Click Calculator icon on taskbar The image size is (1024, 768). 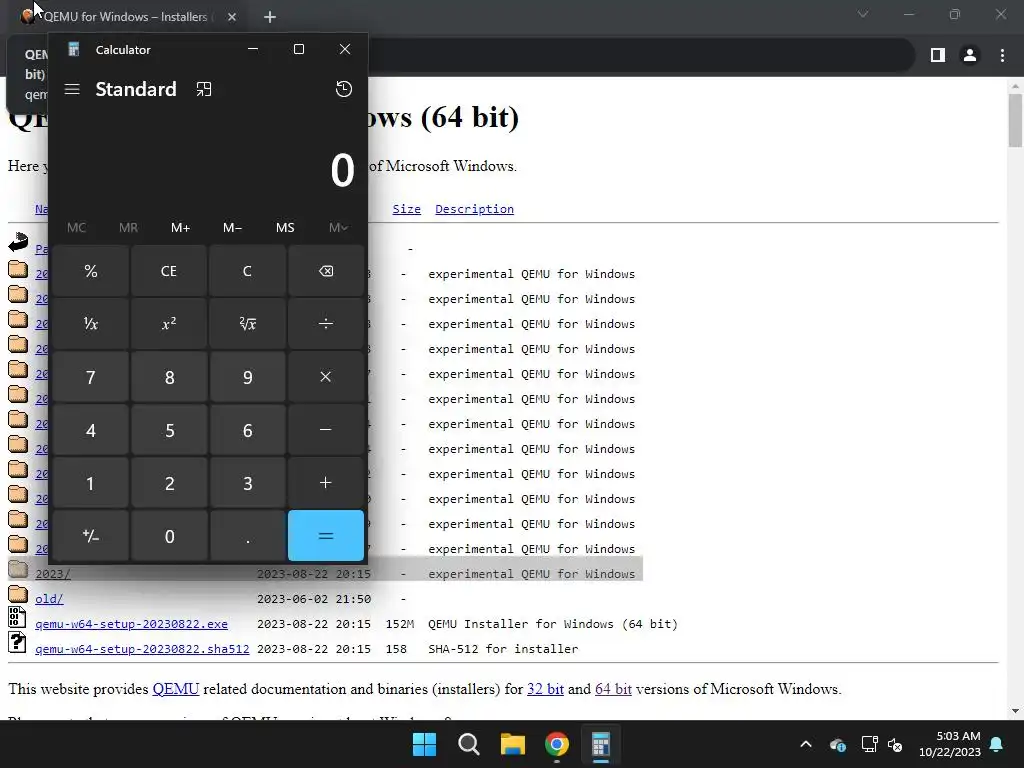601,744
